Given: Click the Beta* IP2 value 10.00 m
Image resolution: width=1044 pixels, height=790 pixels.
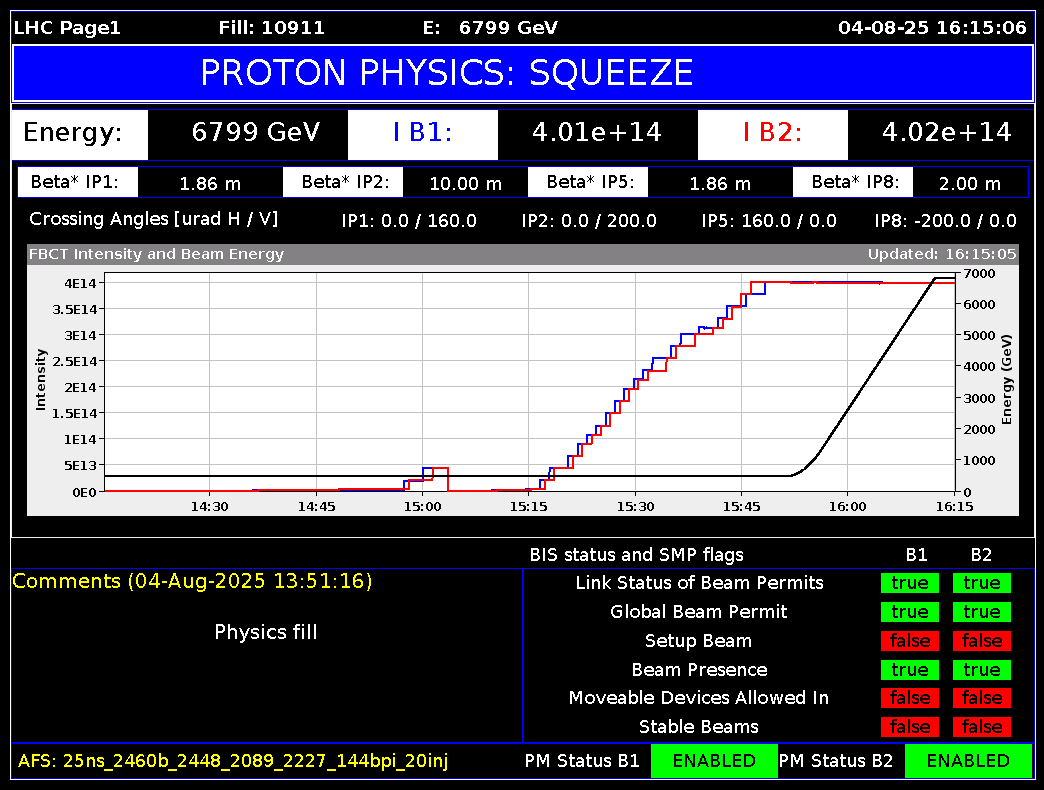Looking at the screenshot, I should pyautogui.click(x=465, y=184).
